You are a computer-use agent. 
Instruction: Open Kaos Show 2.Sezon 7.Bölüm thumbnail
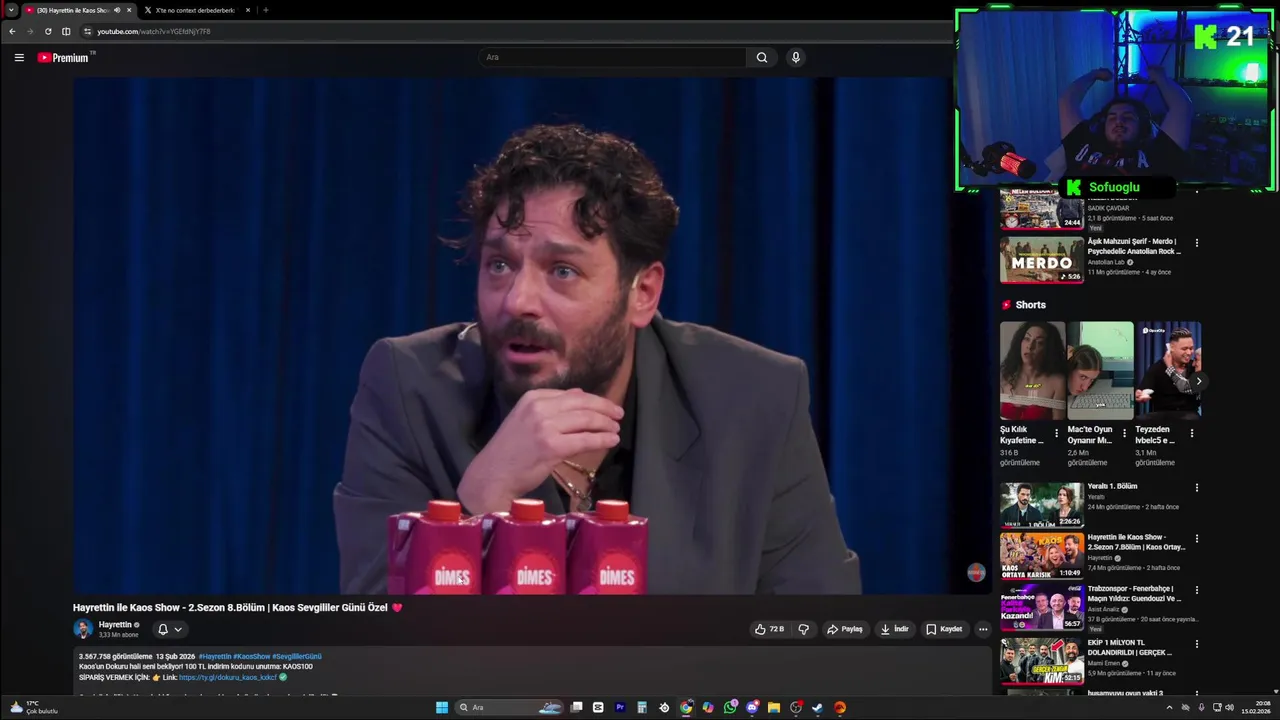click(x=1041, y=556)
